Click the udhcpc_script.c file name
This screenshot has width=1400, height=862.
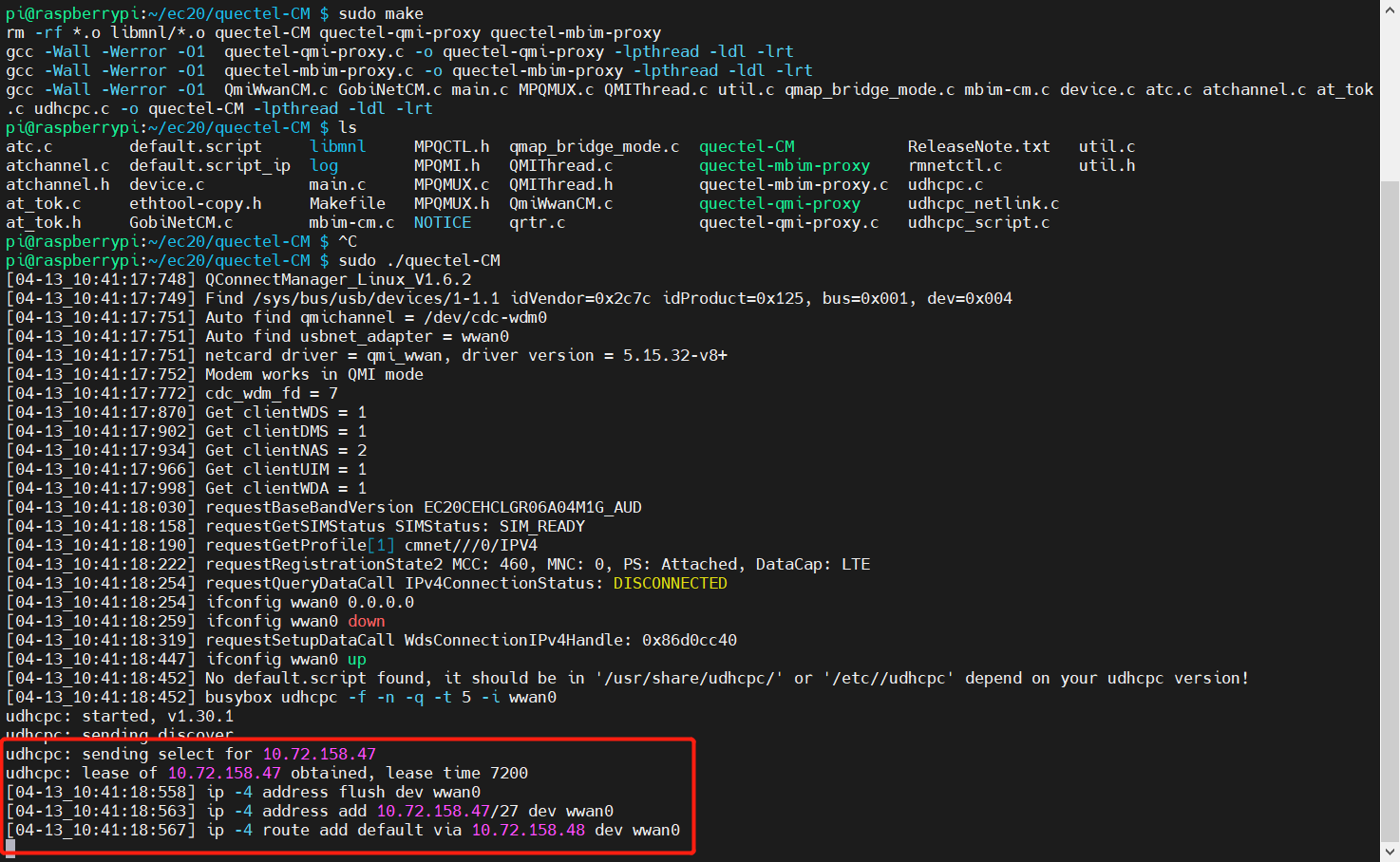point(979,222)
